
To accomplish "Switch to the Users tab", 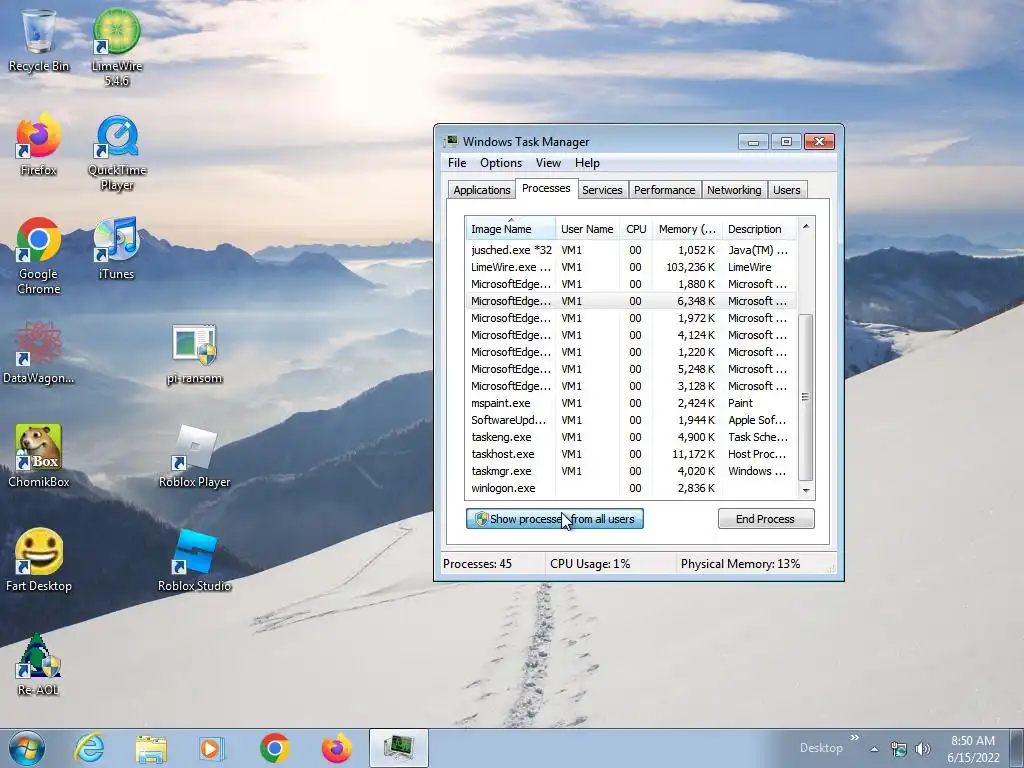I will (787, 190).
